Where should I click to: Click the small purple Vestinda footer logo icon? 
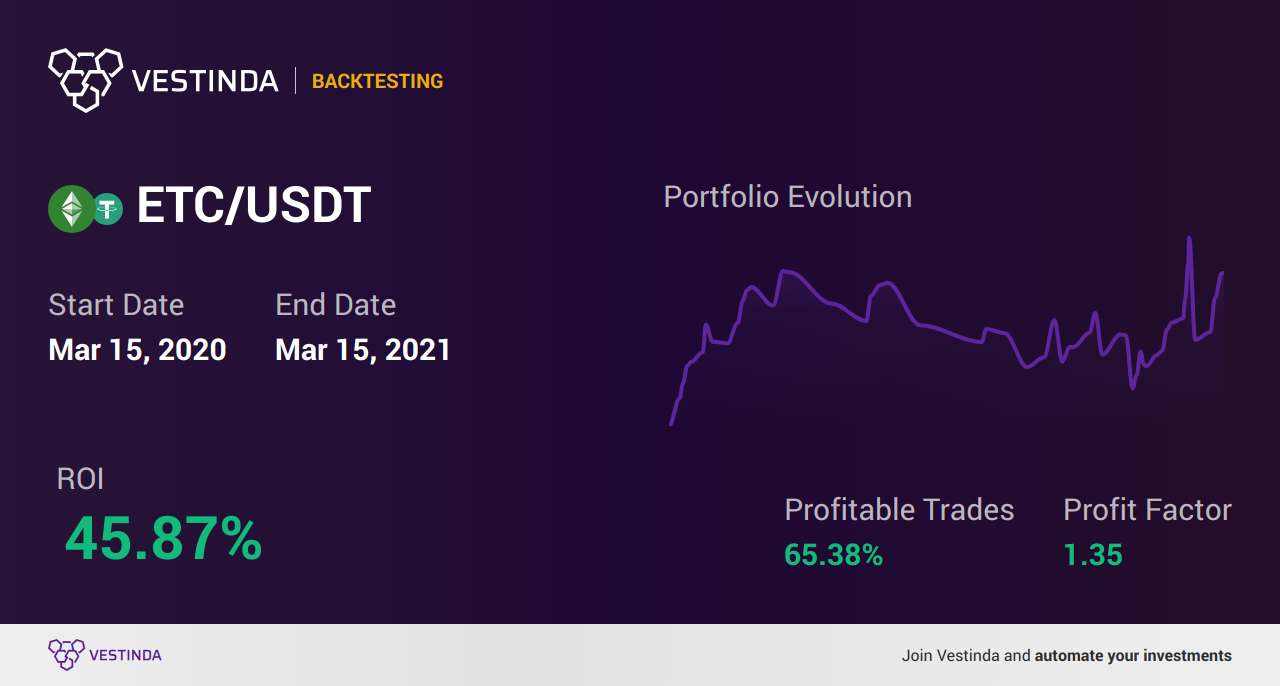[x=66, y=655]
